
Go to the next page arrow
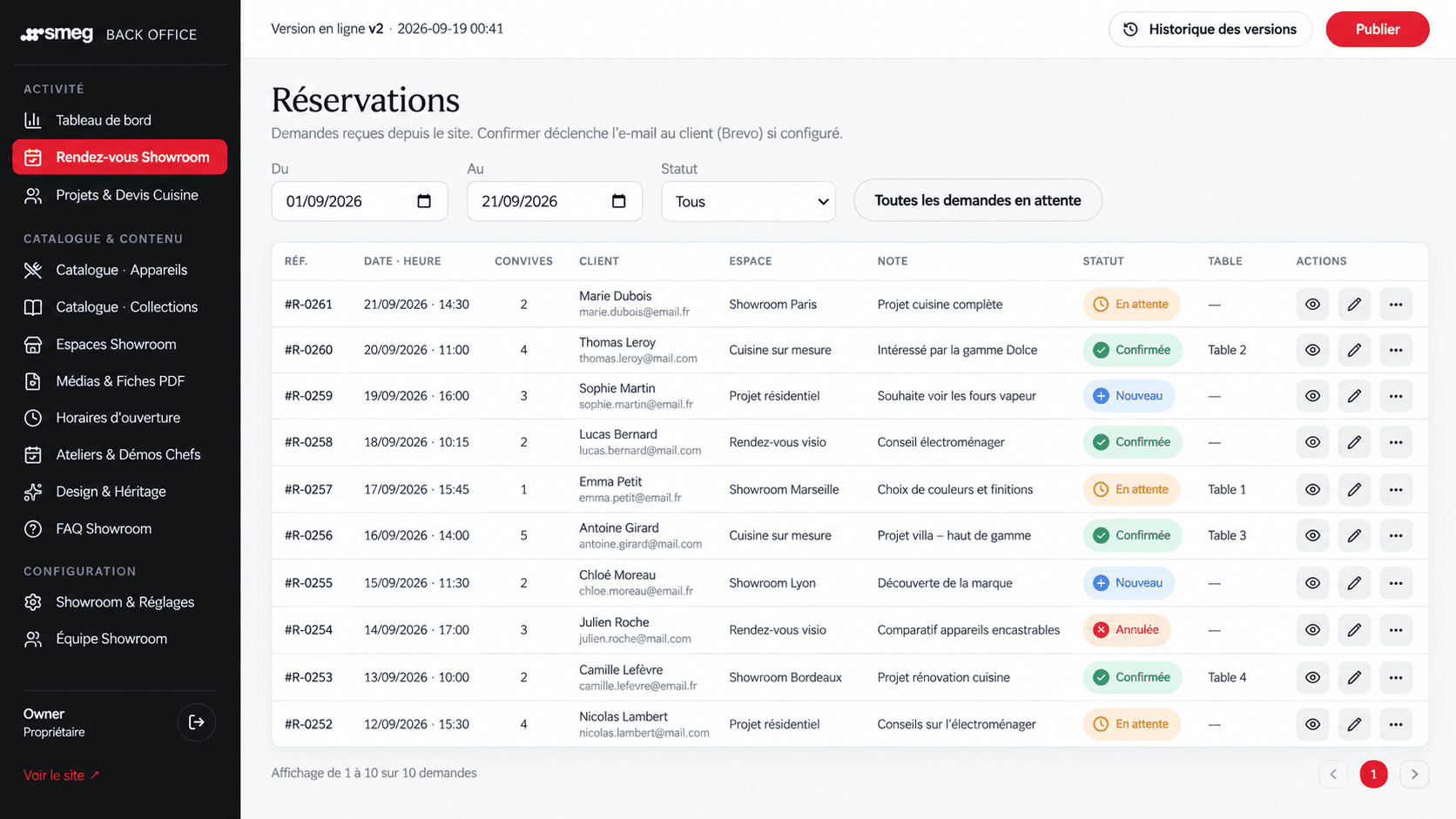(1414, 774)
